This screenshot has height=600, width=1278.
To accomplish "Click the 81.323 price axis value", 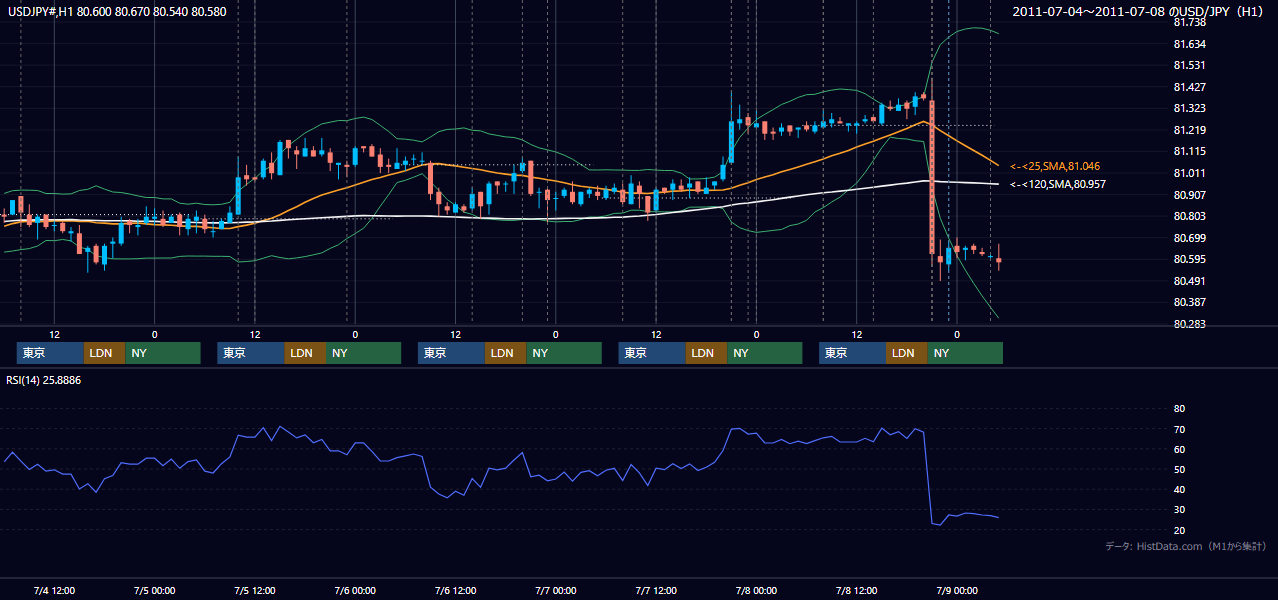I will click(x=1188, y=108).
